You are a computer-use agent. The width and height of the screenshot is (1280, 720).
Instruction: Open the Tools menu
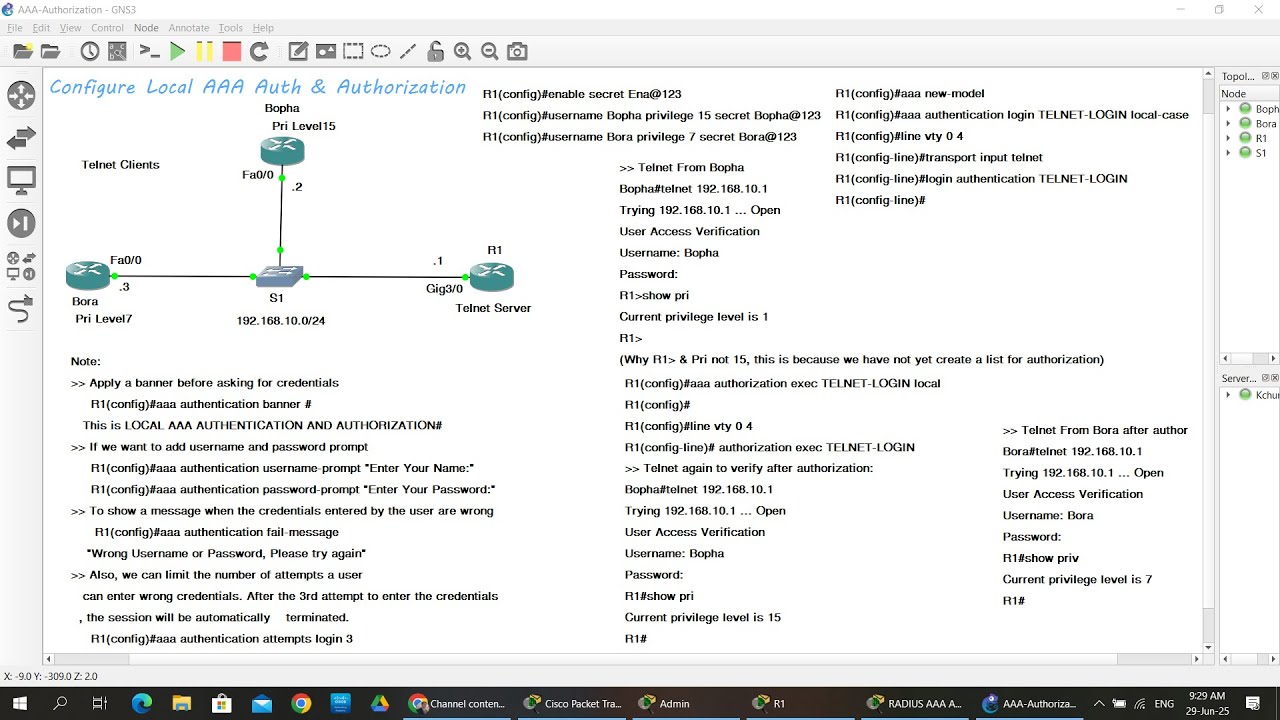coord(231,28)
